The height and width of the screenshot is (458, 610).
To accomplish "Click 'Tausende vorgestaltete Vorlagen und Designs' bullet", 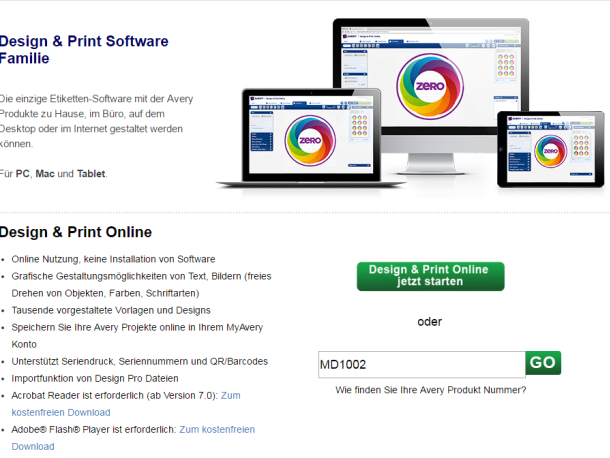I will [111, 310].
